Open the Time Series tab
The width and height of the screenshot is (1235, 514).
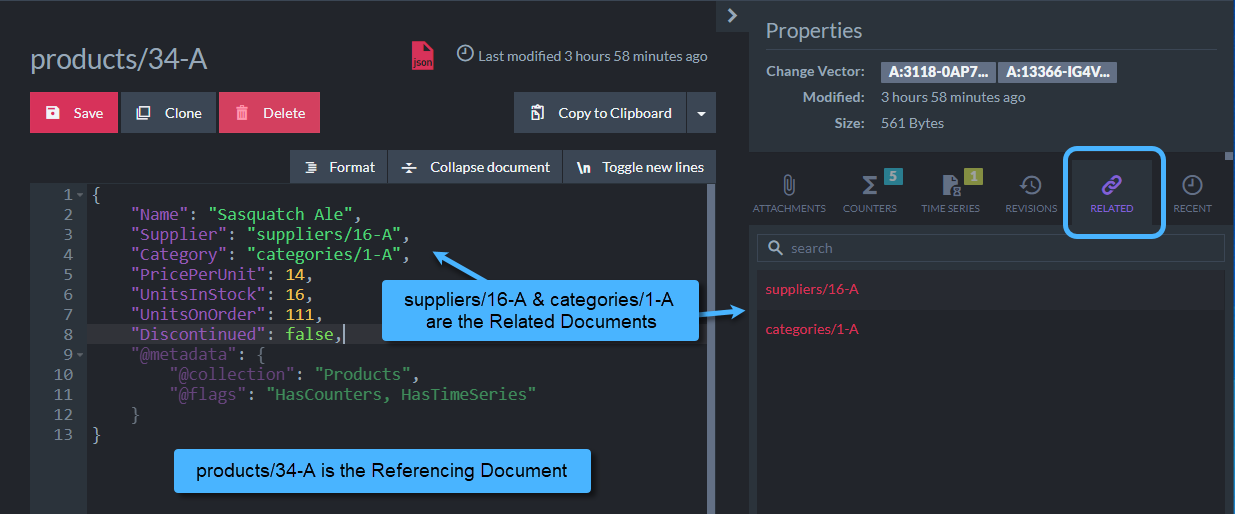coord(950,194)
